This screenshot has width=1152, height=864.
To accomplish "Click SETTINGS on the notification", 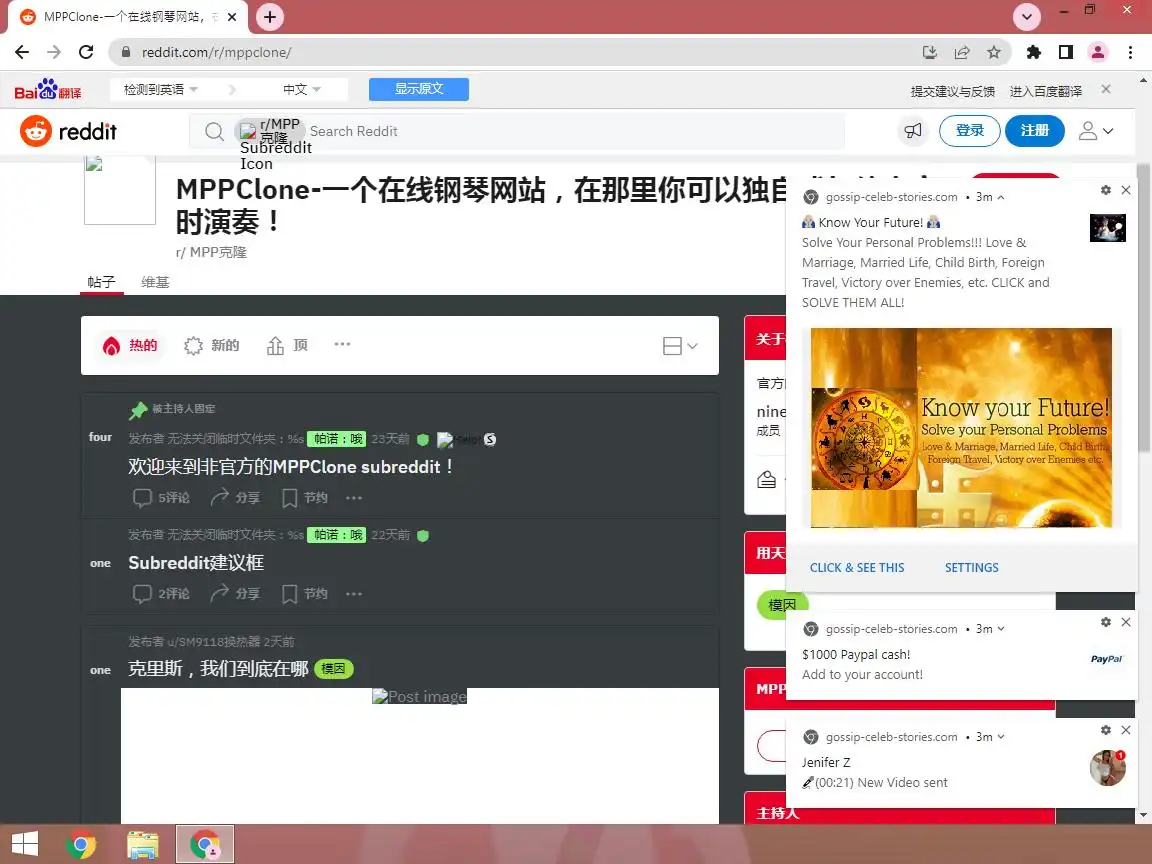I will 971,568.
